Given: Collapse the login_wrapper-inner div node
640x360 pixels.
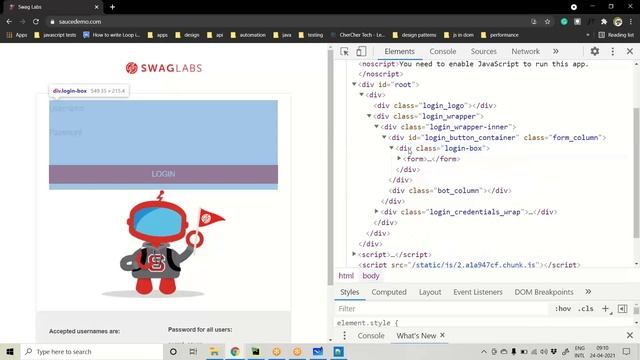Looking at the screenshot, I should (x=376, y=127).
